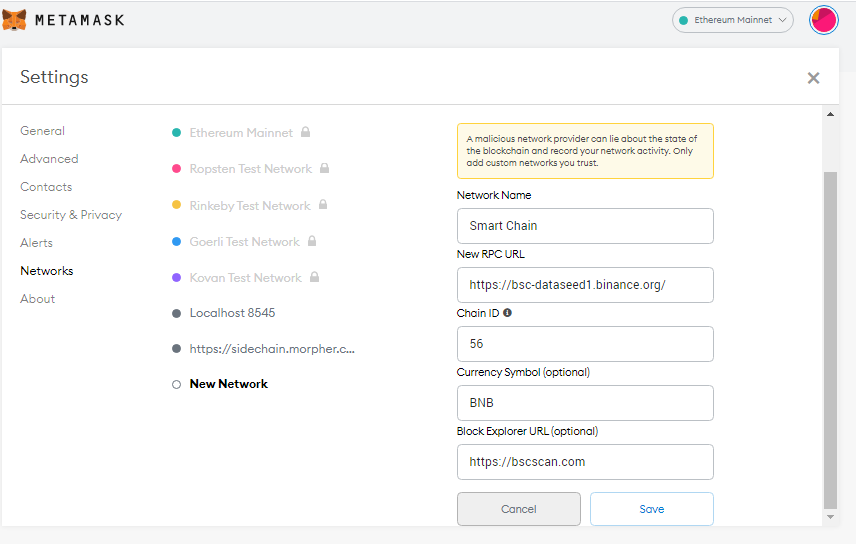Switch to Security & Privacy settings
856x544 pixels.
point(71,215)
